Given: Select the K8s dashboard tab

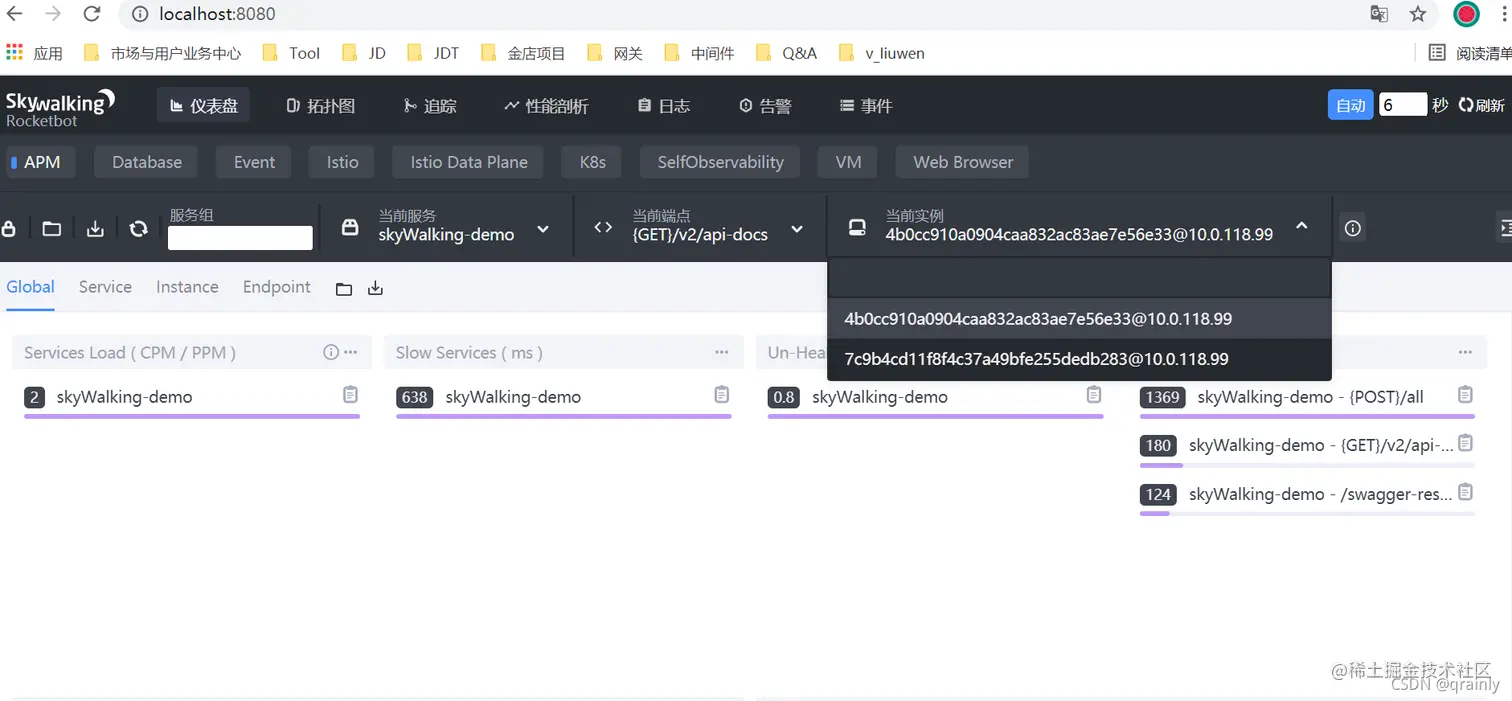Looking at the screenshot, I should pos(593,162).
